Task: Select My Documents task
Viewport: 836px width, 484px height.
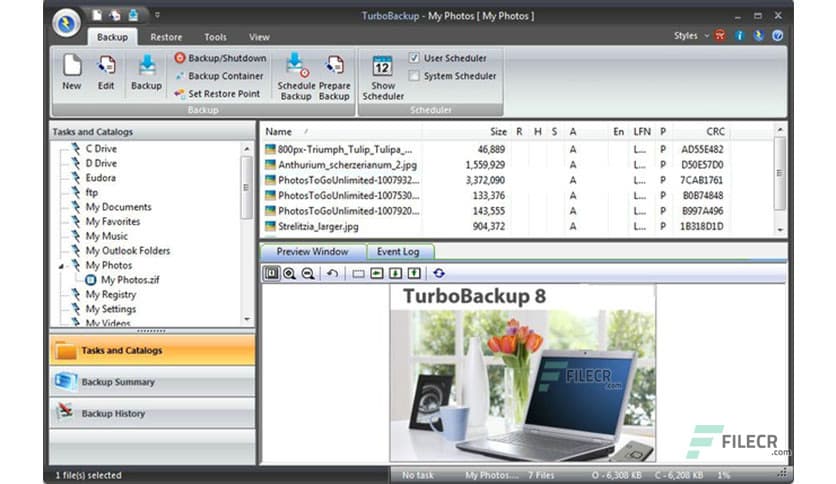Action: [x=118, y=207]
